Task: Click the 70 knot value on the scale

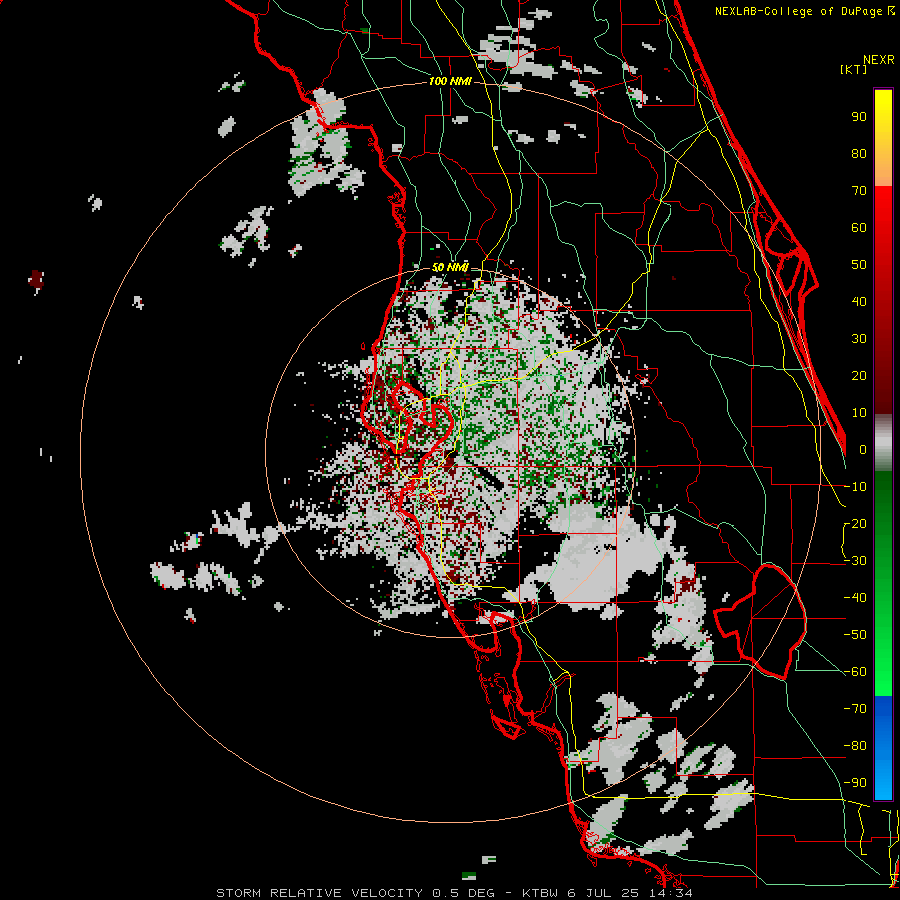Action: pos(859,191)
